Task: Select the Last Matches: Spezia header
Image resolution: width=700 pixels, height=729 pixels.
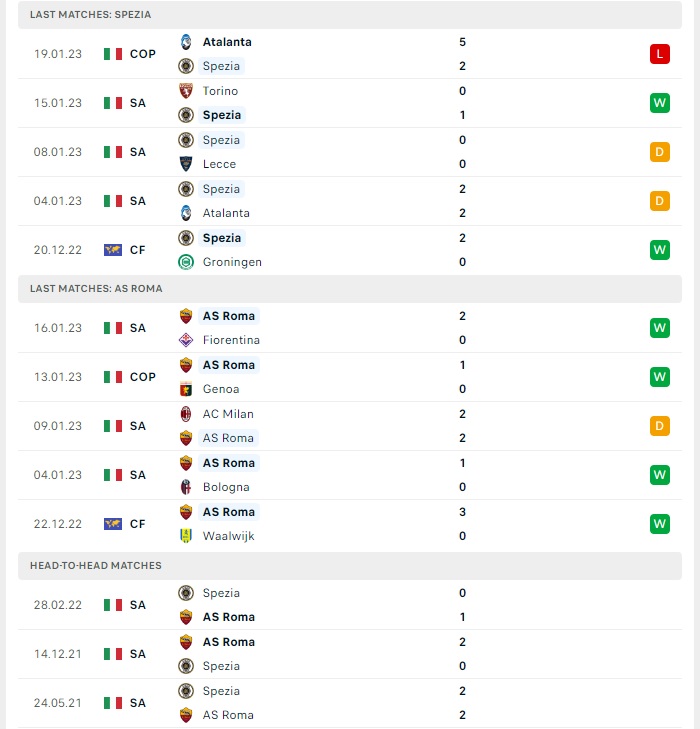Action: pyautogui.click(x=350, y=14)
